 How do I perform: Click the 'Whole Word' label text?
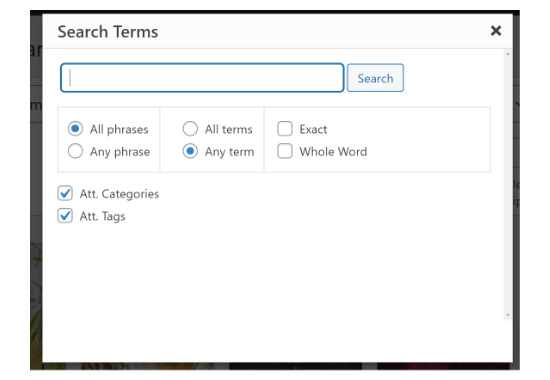click(x=333, y=152)
